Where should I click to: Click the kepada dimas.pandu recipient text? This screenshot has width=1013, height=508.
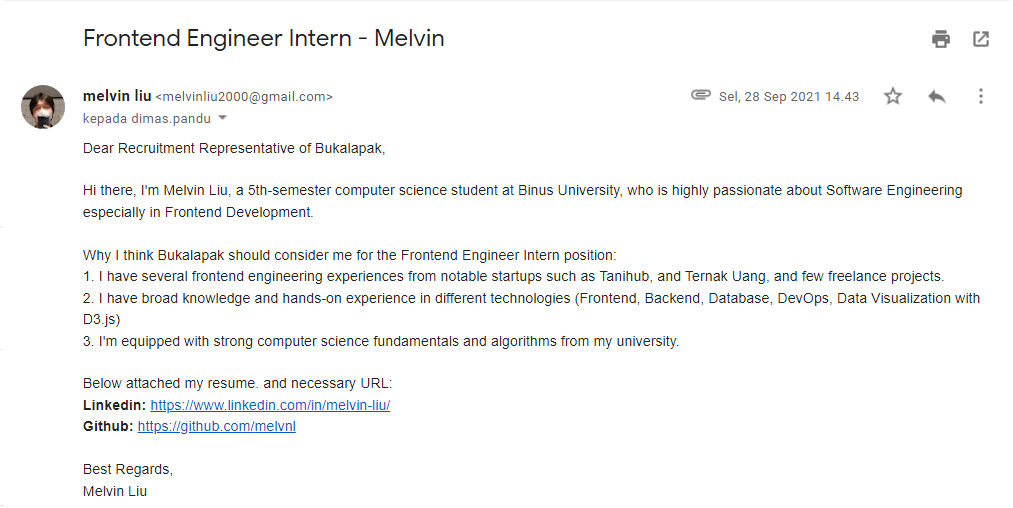click(147, 119)
